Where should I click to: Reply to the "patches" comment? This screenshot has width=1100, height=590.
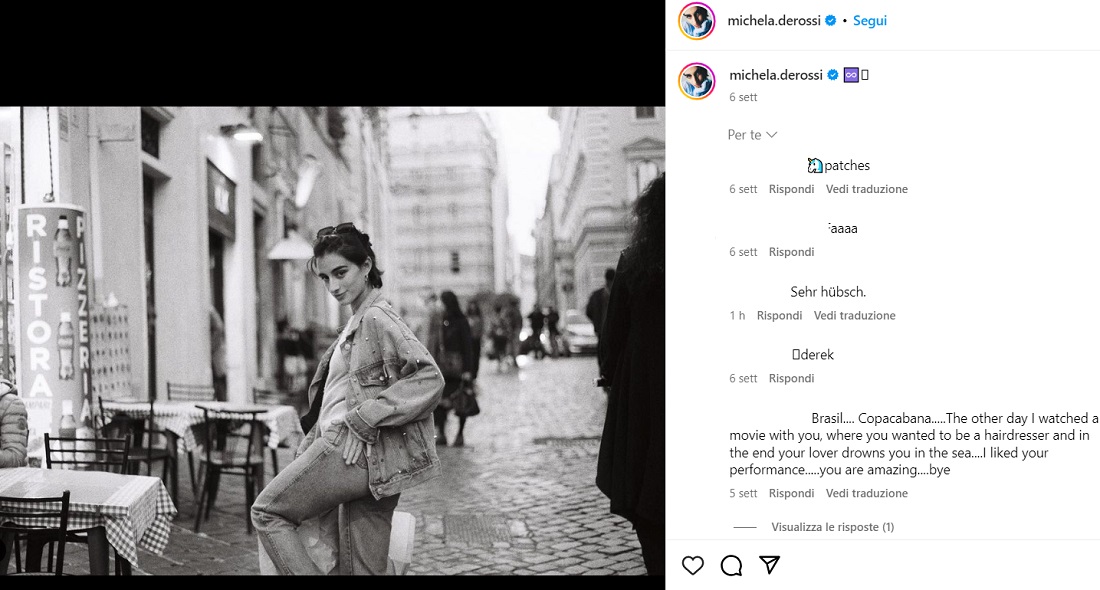791,189
